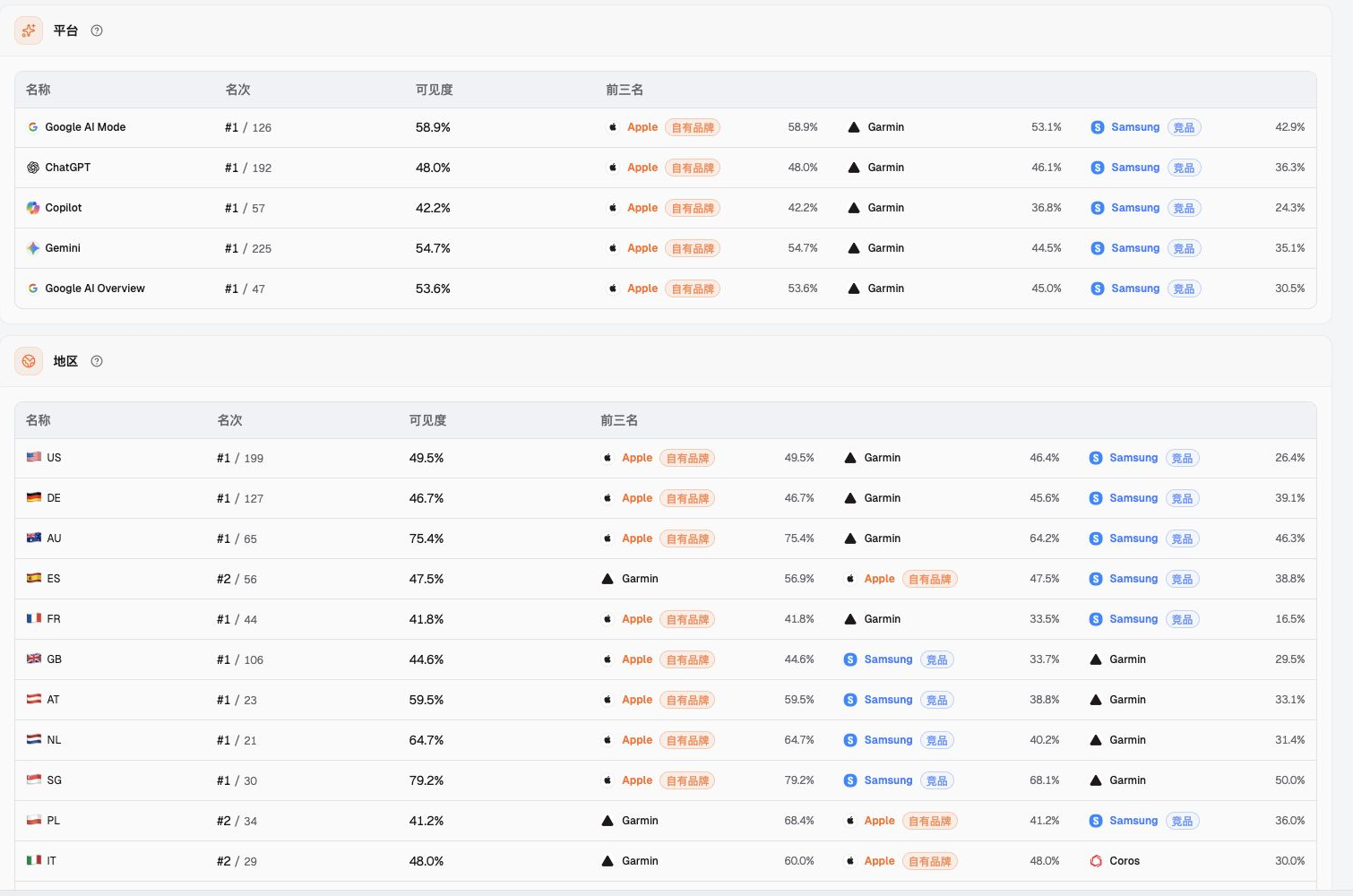Click the 地区 section globe icon

click(29, 361)
